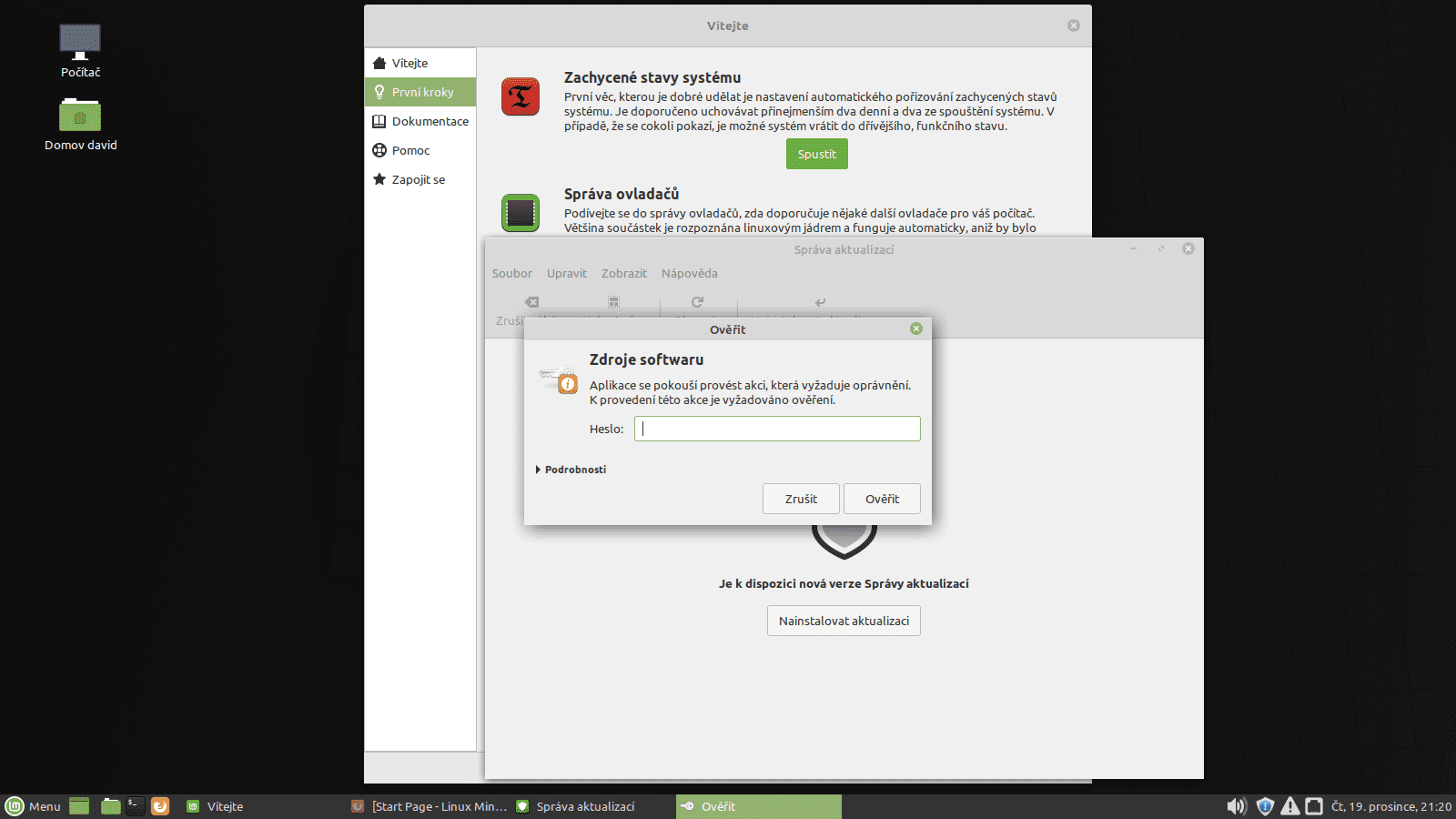Viewport: 1456px width, 819px height.
Task: Click the Nainstalovat aktualizaci button
Action: (843, 621)
